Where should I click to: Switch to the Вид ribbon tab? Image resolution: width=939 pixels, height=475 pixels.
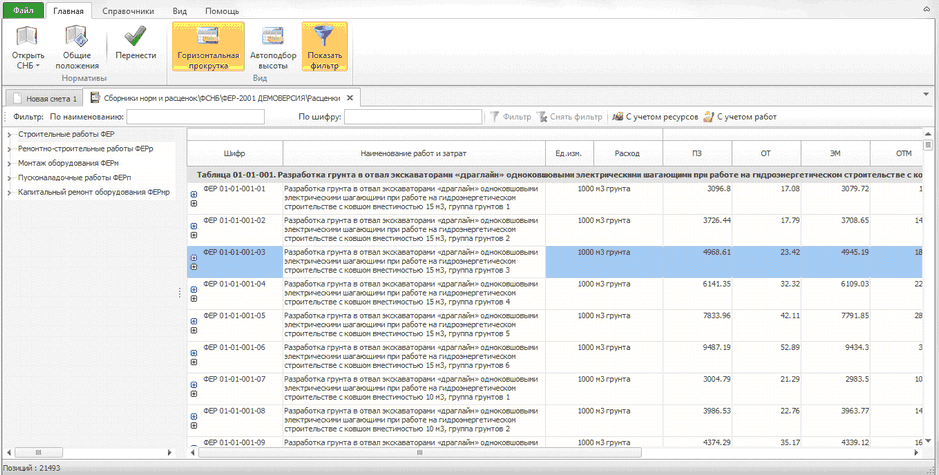(179, 11)
